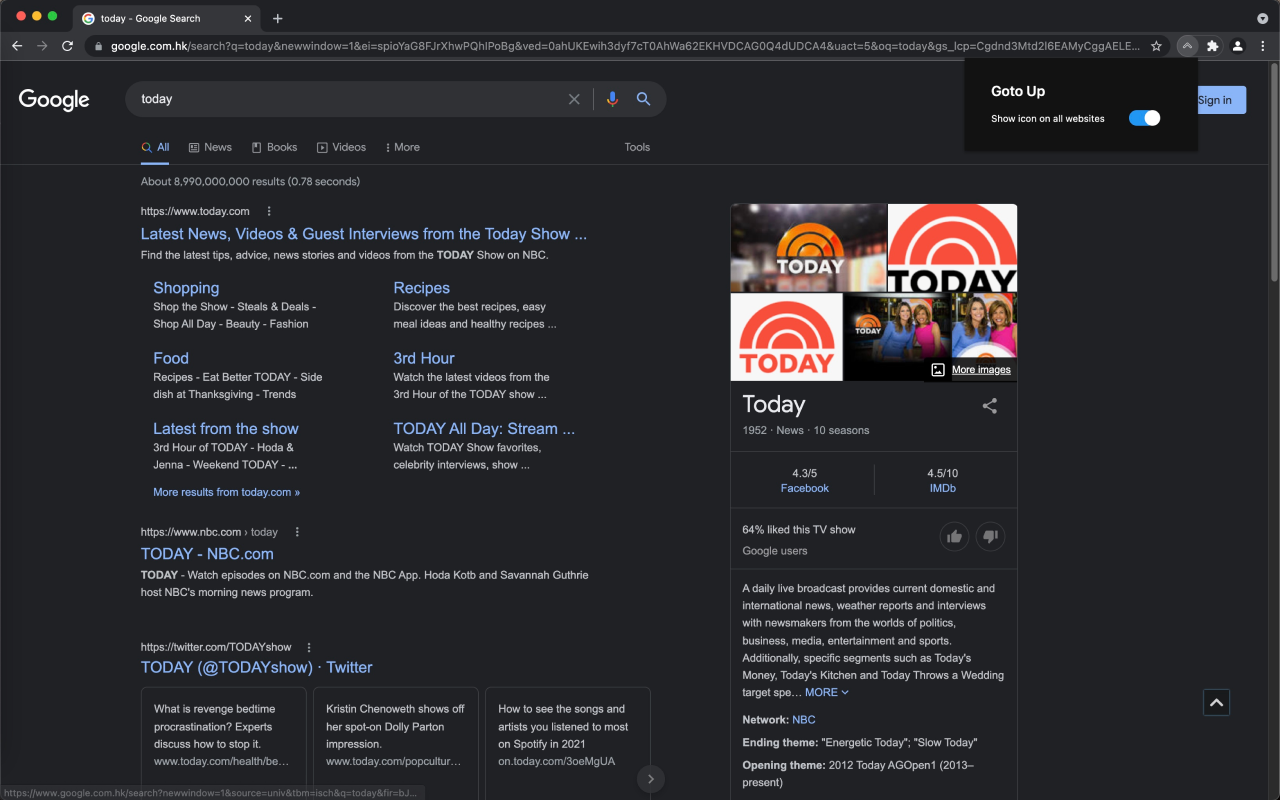Click the magnifying glass to search
The height and width of the screenshot is (800, 1280).
click(643, 99)
